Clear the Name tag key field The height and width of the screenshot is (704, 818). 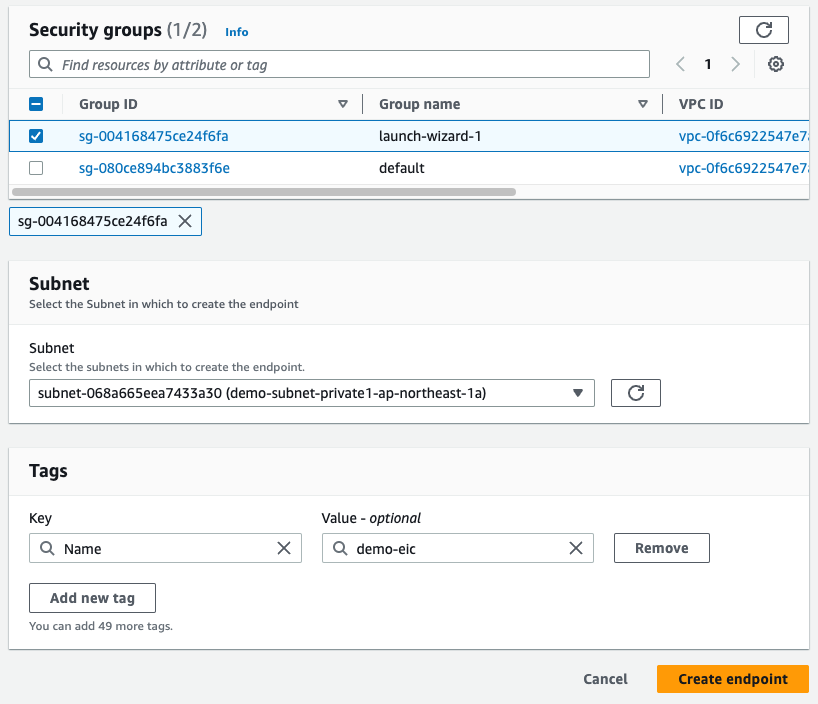[x=284, y=548]
